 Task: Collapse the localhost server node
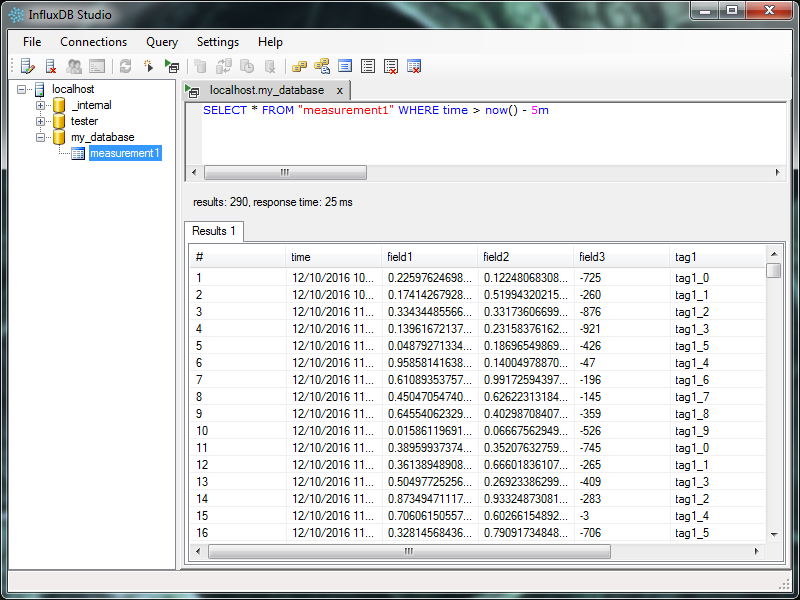pyautogui.click(x=23, y=90)
